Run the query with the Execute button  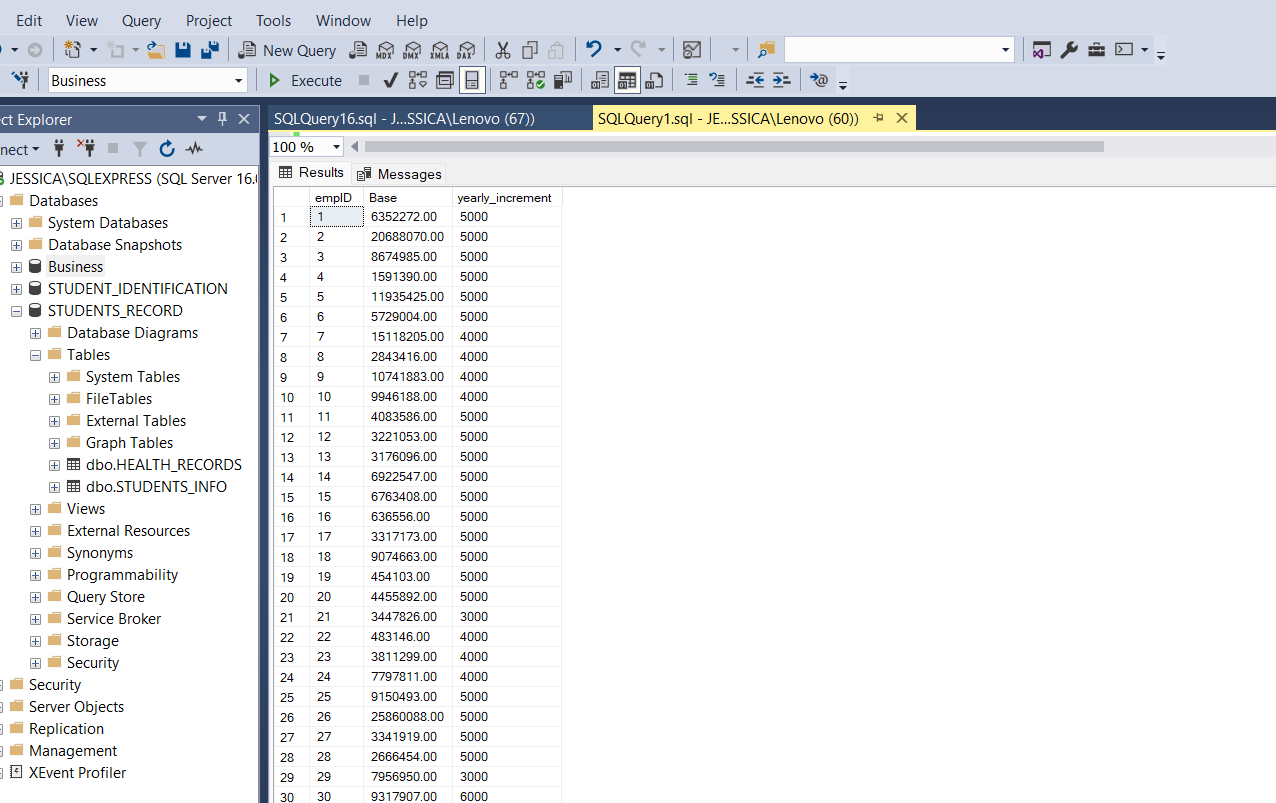coord(306,80)
